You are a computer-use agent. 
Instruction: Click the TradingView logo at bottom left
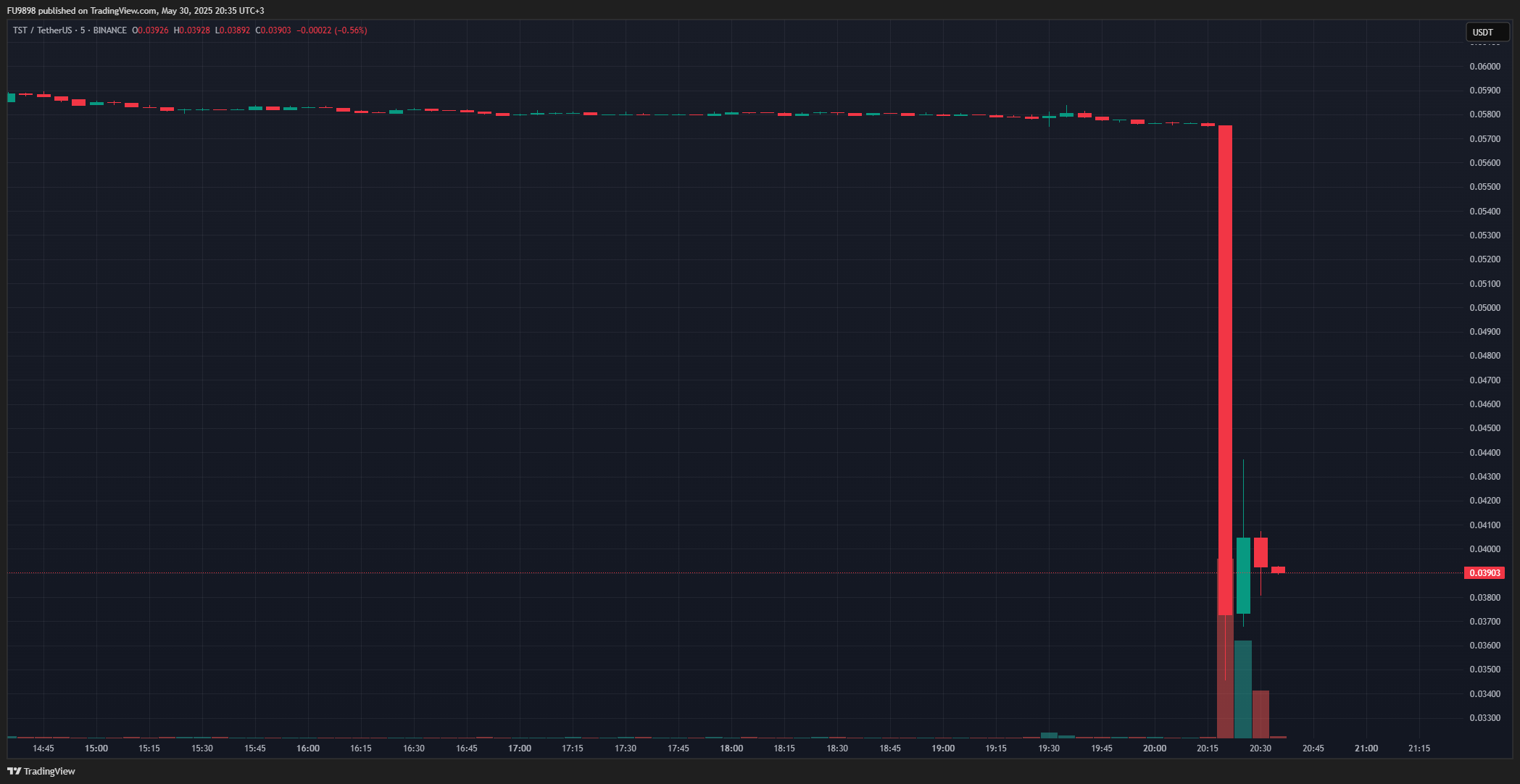pyautogui.click(x=41, y=771)
